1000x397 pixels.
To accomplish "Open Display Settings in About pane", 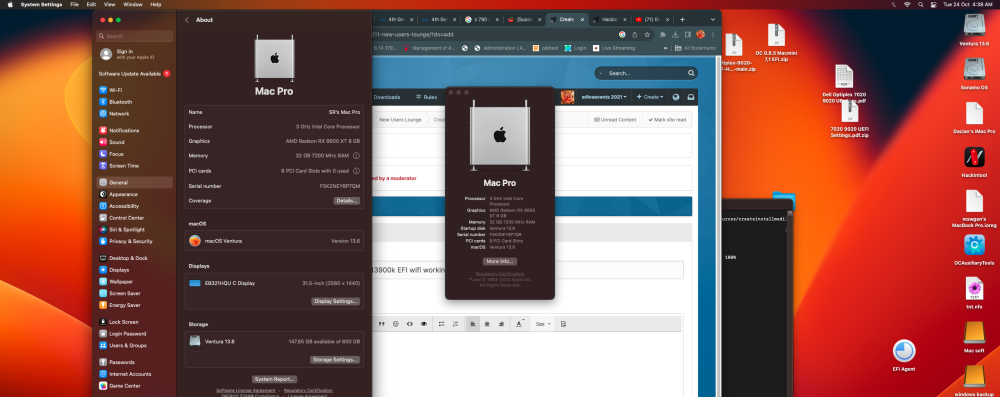I will point(335,301).
